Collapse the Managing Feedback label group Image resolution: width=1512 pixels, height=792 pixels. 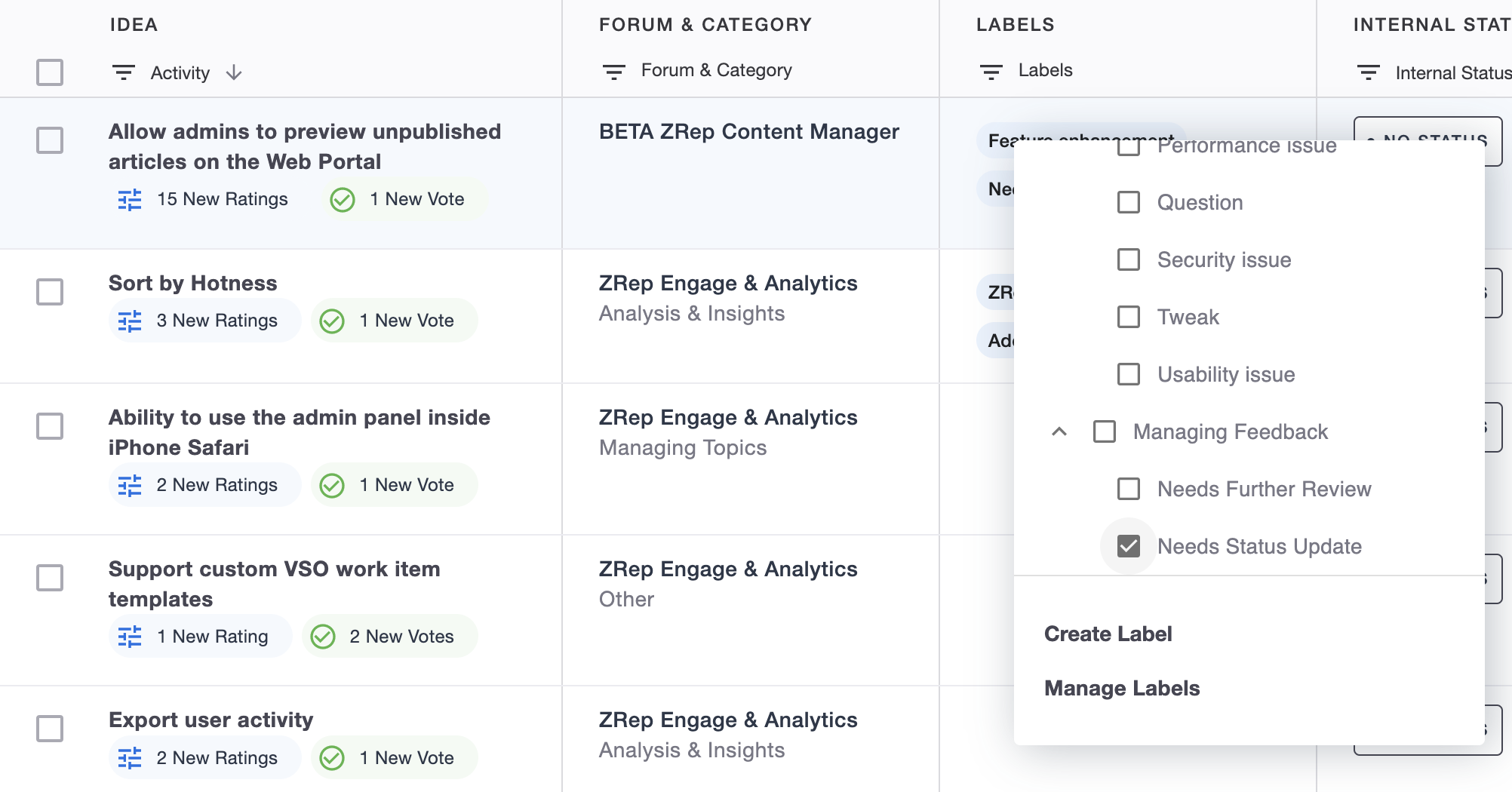pyautogui.click(x=1059, y=431)
